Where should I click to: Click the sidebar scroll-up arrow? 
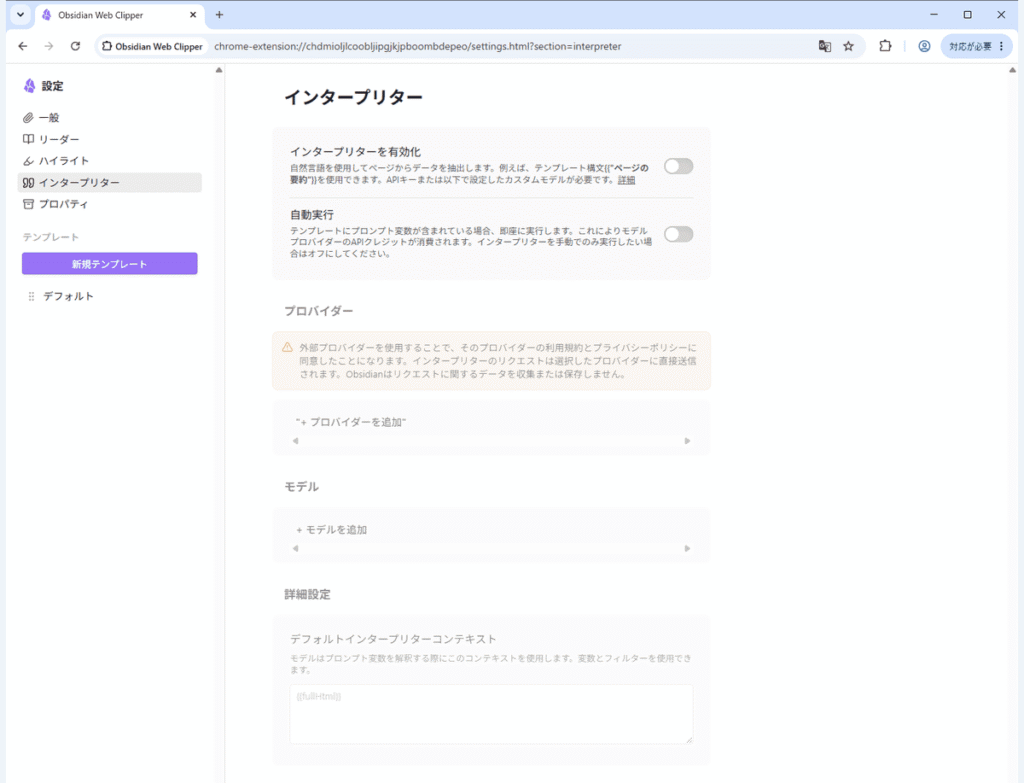[219, 70]
